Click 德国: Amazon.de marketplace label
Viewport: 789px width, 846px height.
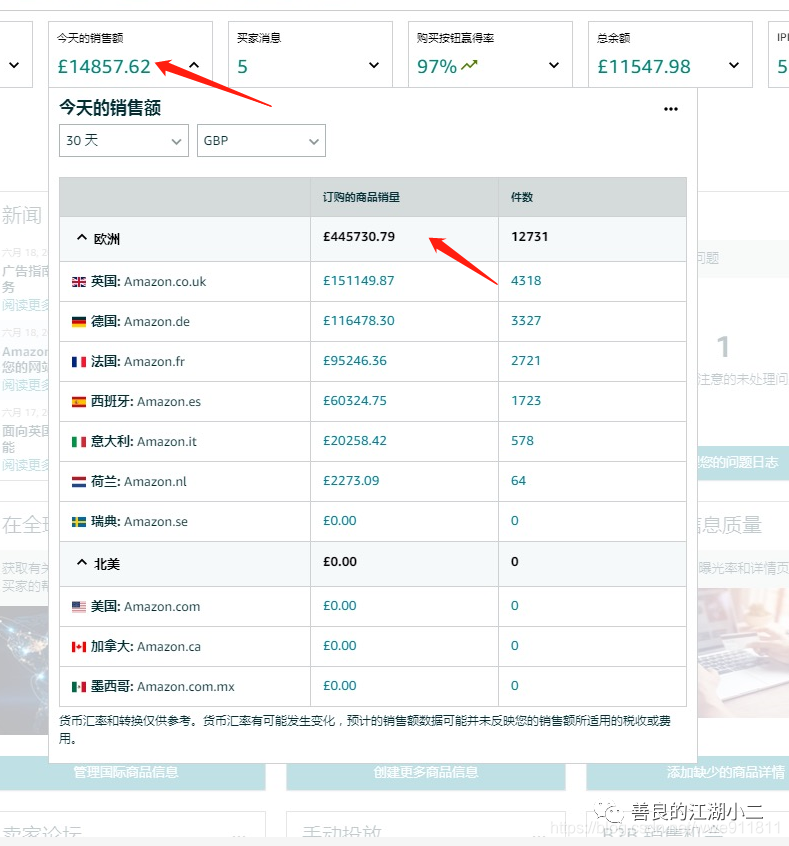[140, 322]
